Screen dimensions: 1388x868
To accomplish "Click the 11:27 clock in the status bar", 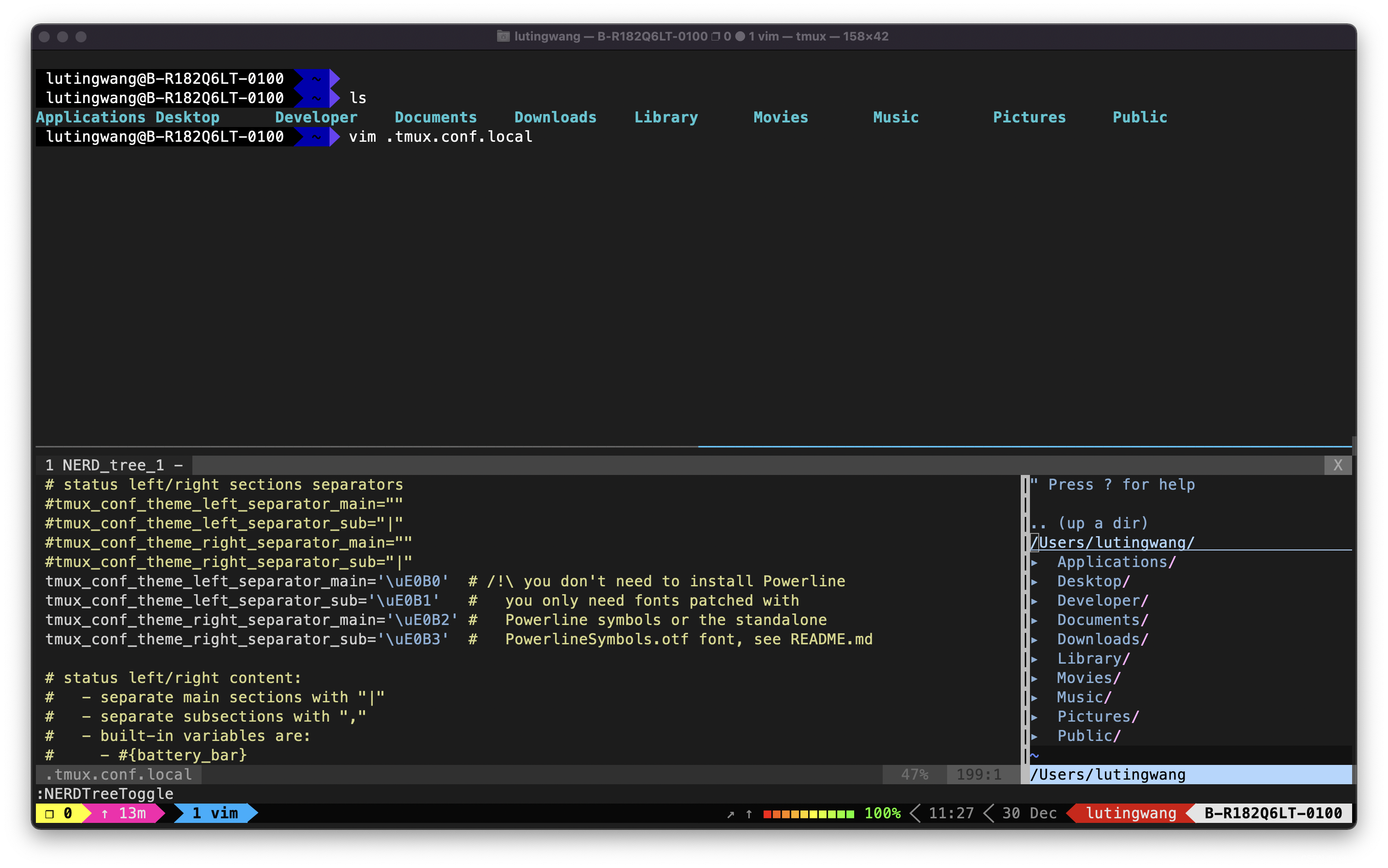I will pyautogui.click(x=951, y=813).
